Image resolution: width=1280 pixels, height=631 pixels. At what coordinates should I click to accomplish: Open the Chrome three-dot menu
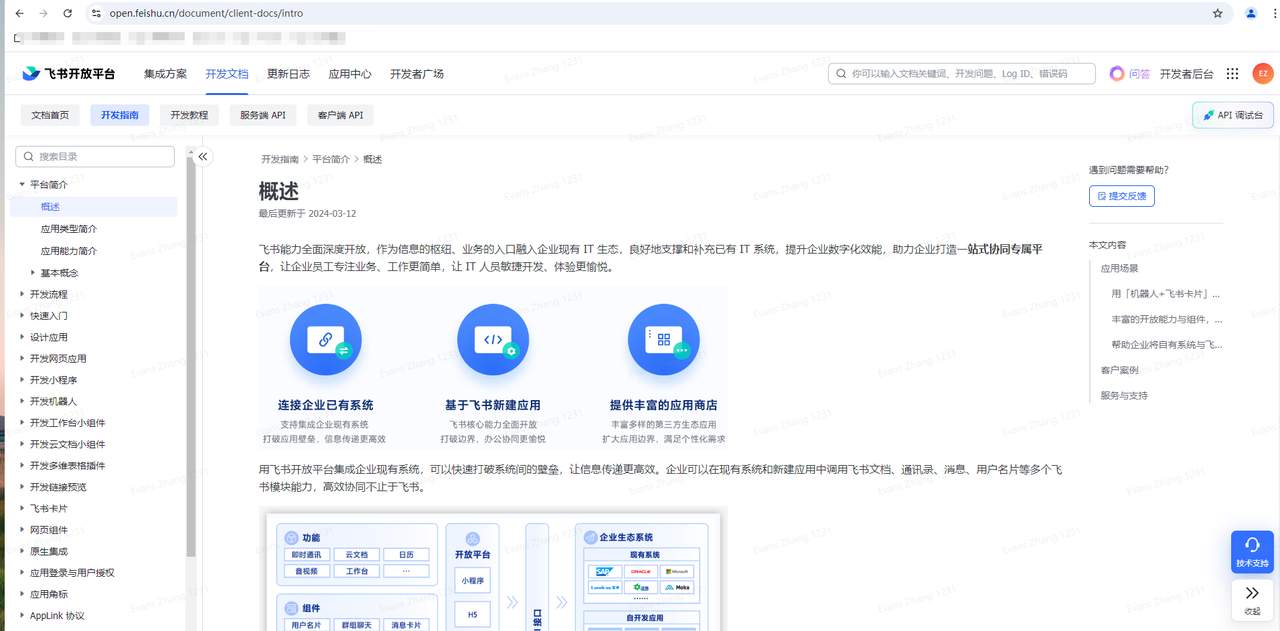pos(1274,14)
